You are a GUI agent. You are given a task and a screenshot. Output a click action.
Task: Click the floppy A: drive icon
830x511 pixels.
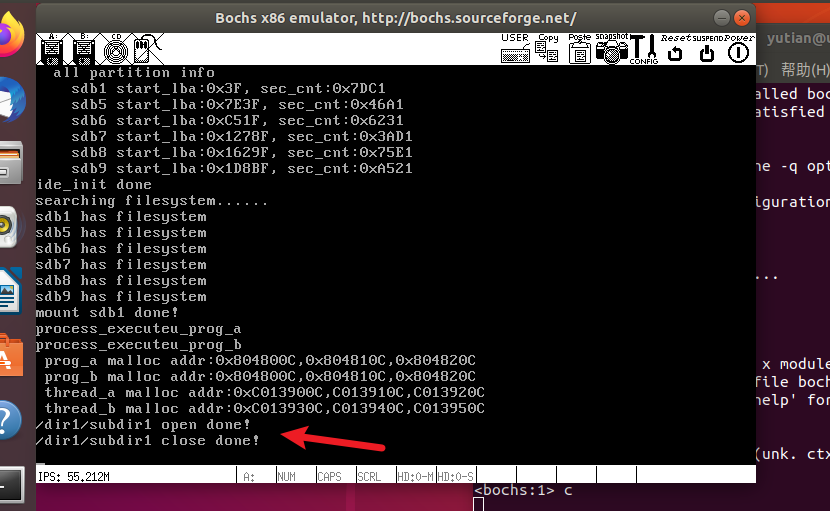coord(52,48)
